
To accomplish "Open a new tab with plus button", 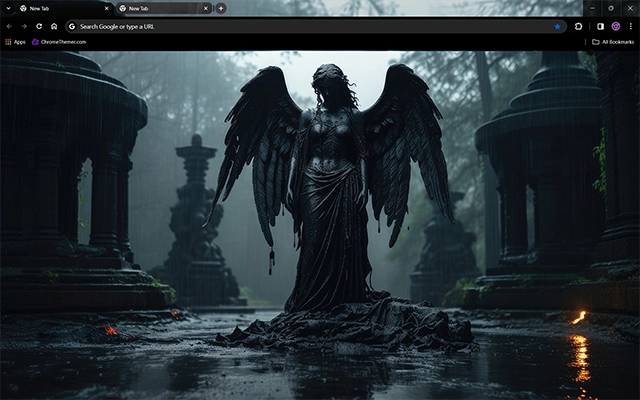I will click(x=221, y=8).
